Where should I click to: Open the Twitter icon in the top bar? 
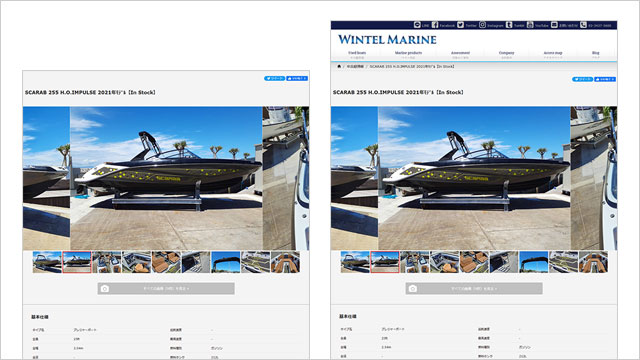click(460, 25)
